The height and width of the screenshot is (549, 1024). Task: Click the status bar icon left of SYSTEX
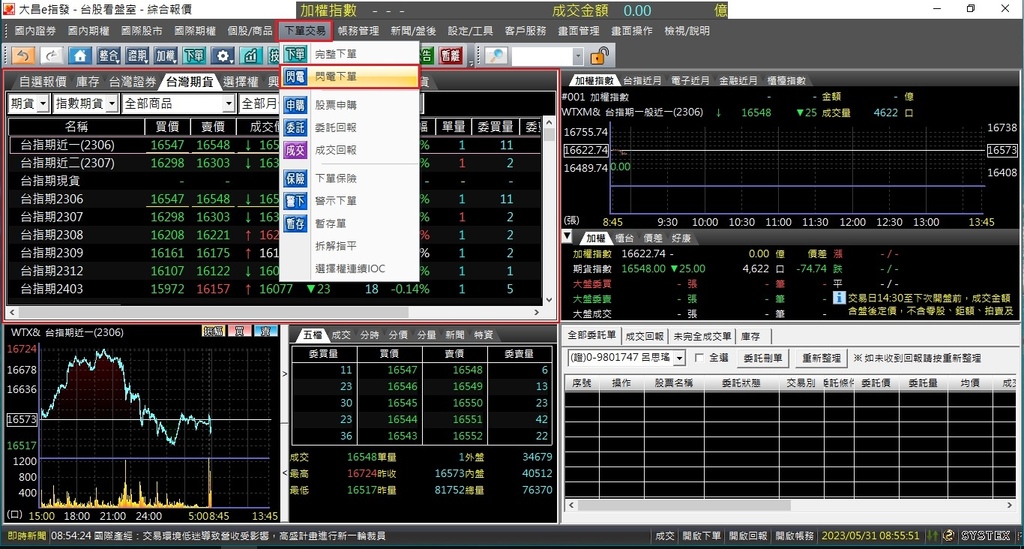[949, 536]
